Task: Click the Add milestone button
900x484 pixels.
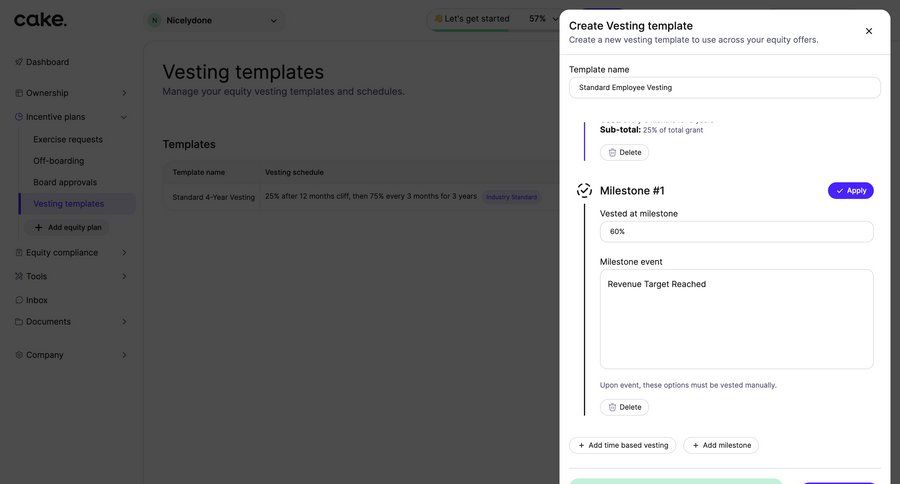Action: coord(720,445)
